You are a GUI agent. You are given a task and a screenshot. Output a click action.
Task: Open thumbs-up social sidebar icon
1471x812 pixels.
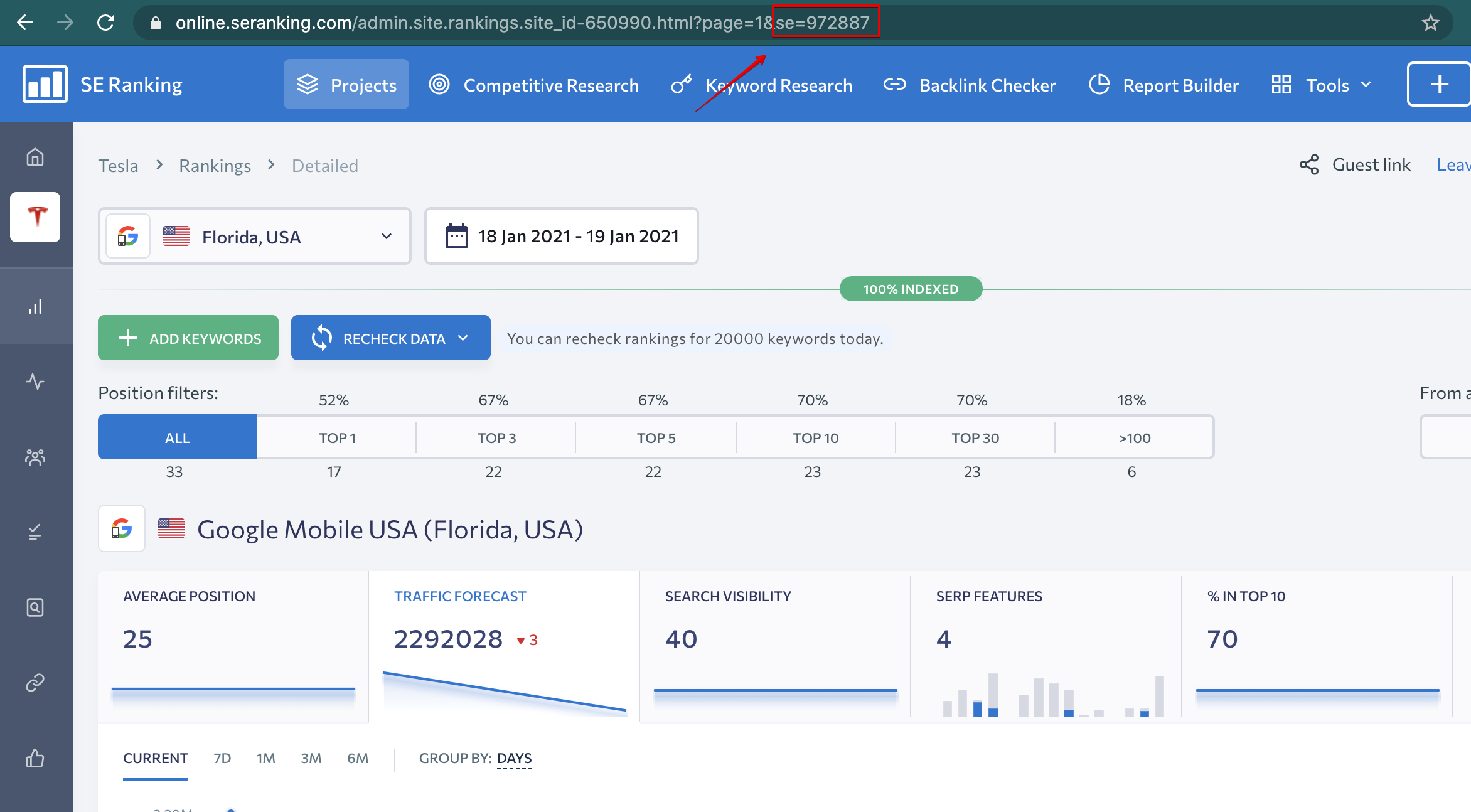[x=35, y=758]
